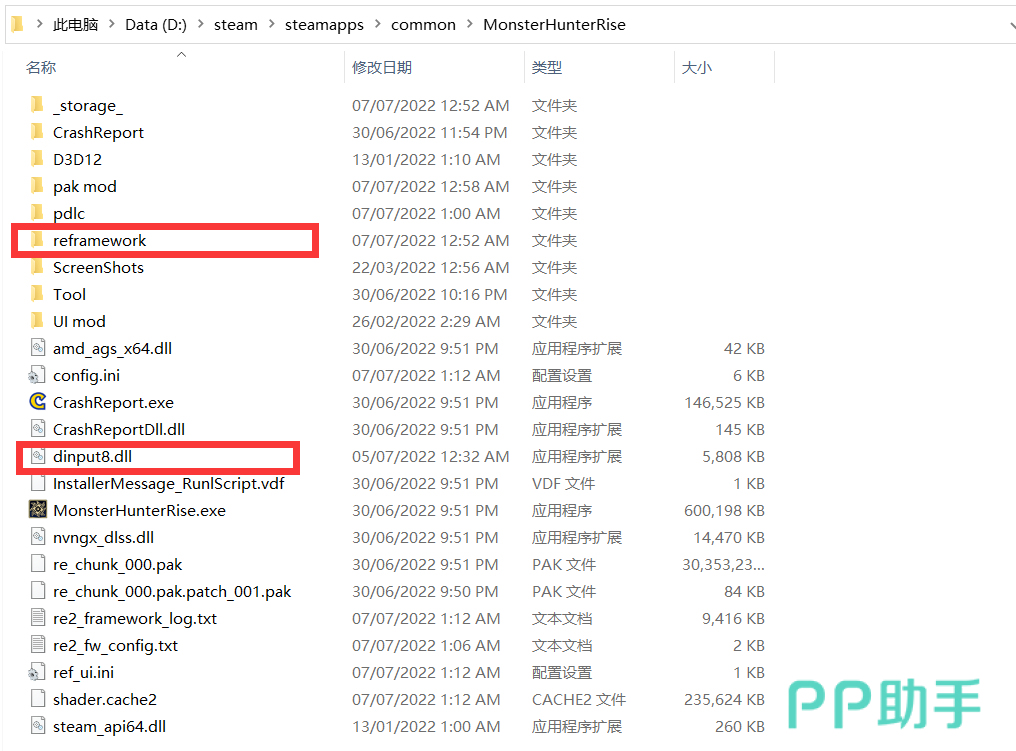Image resolution: width=1016 pixels, height=751 pixels.
Task: Click the 600,198 KB size value
Action: tap(724, 511)
